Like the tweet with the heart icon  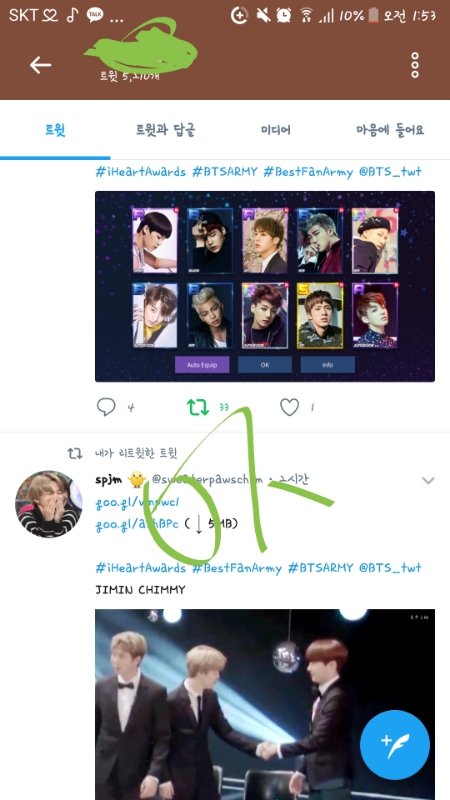[x=289, y=407]
